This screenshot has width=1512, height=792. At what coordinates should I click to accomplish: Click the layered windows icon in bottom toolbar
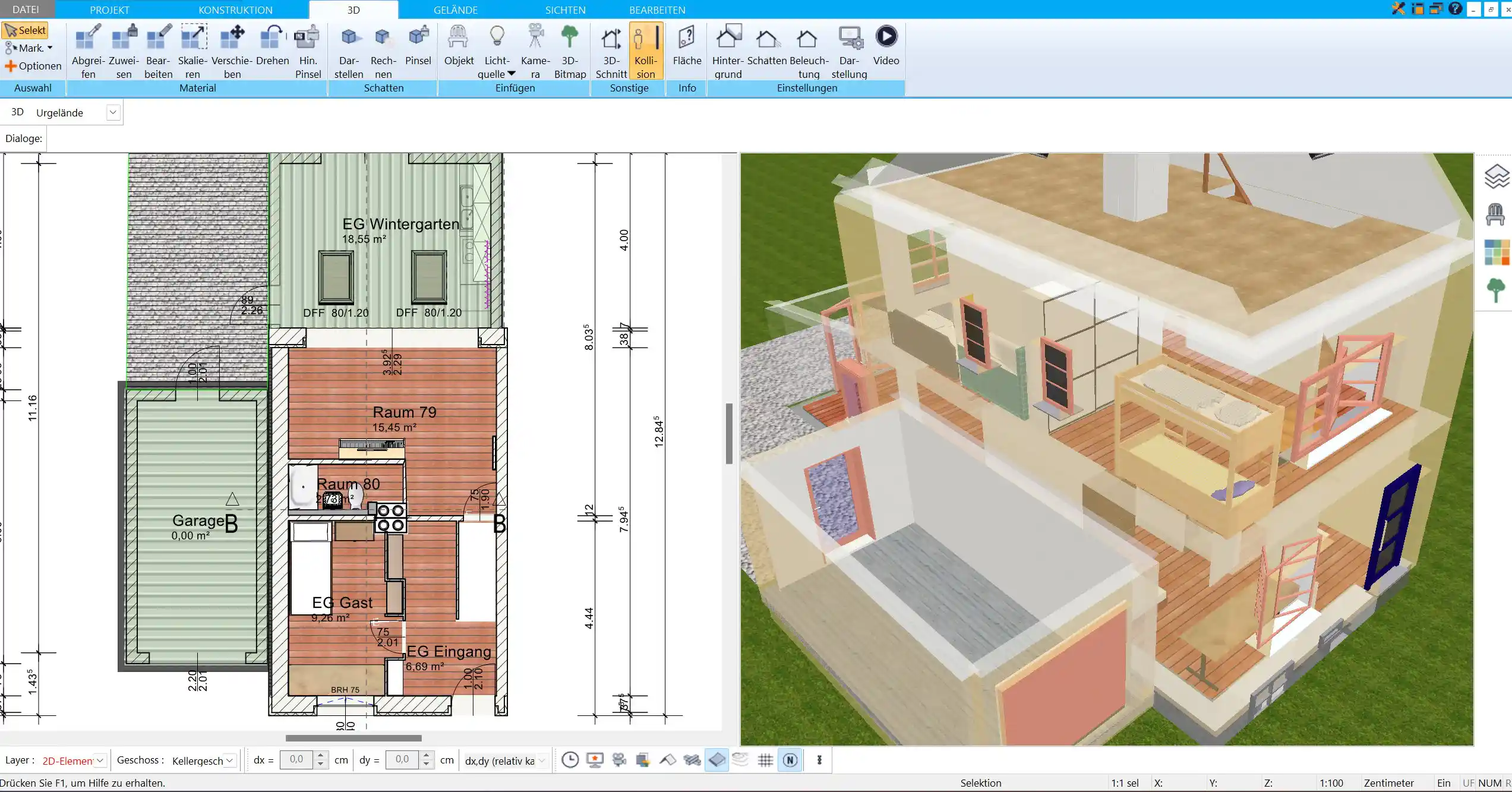[643, 760]
